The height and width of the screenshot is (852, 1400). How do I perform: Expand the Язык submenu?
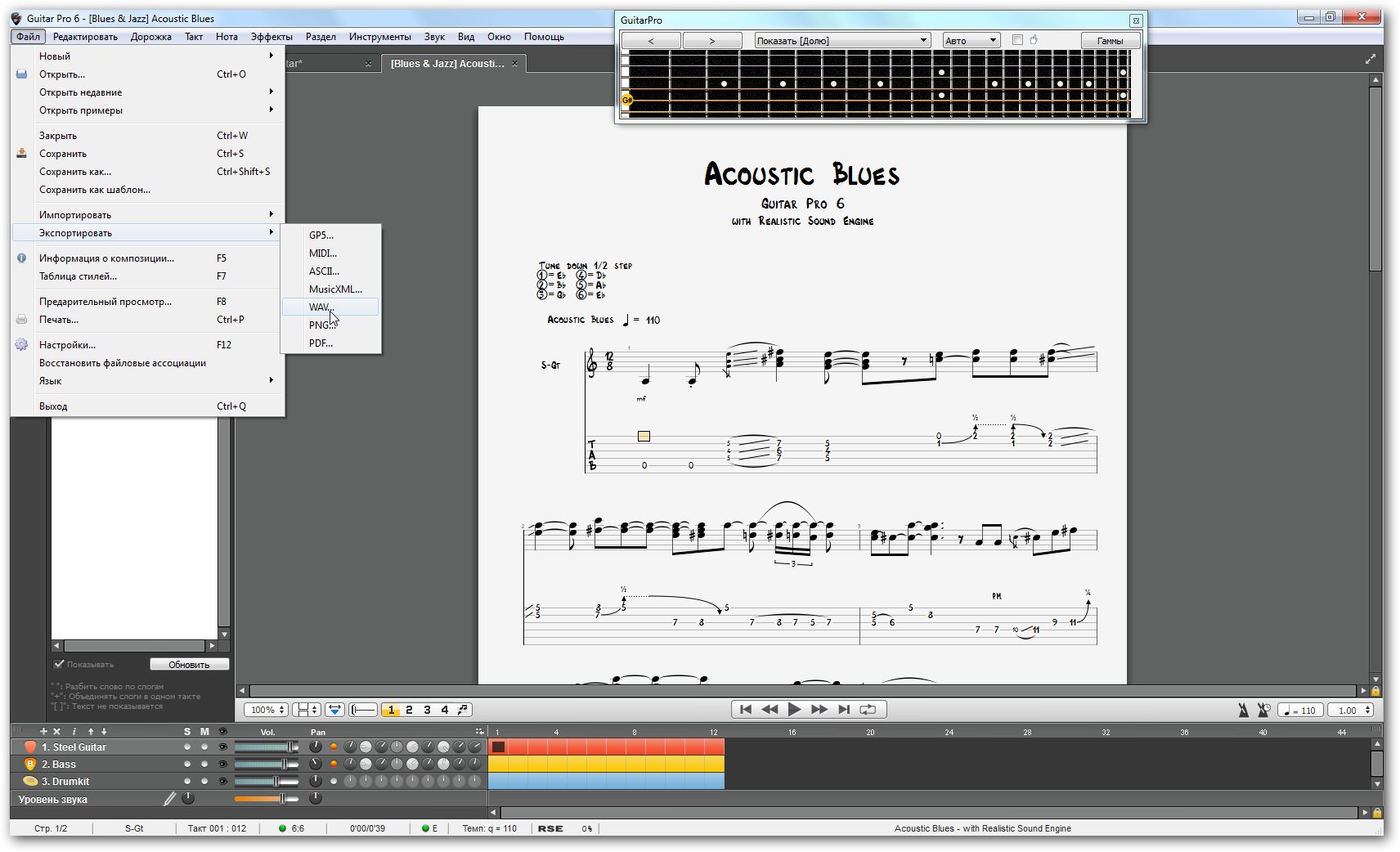(x=148, y=380)
